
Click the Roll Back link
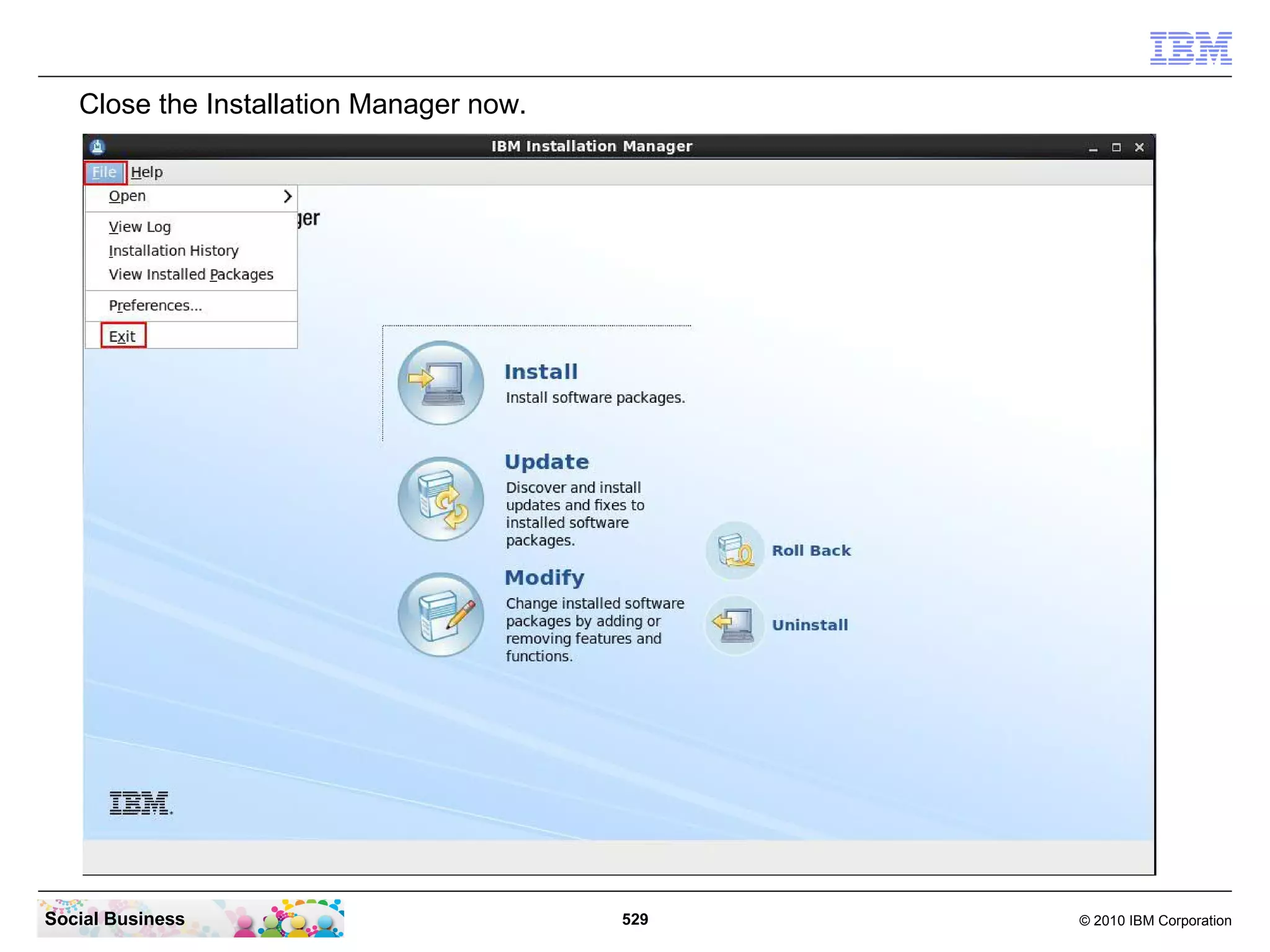[811, 550]
